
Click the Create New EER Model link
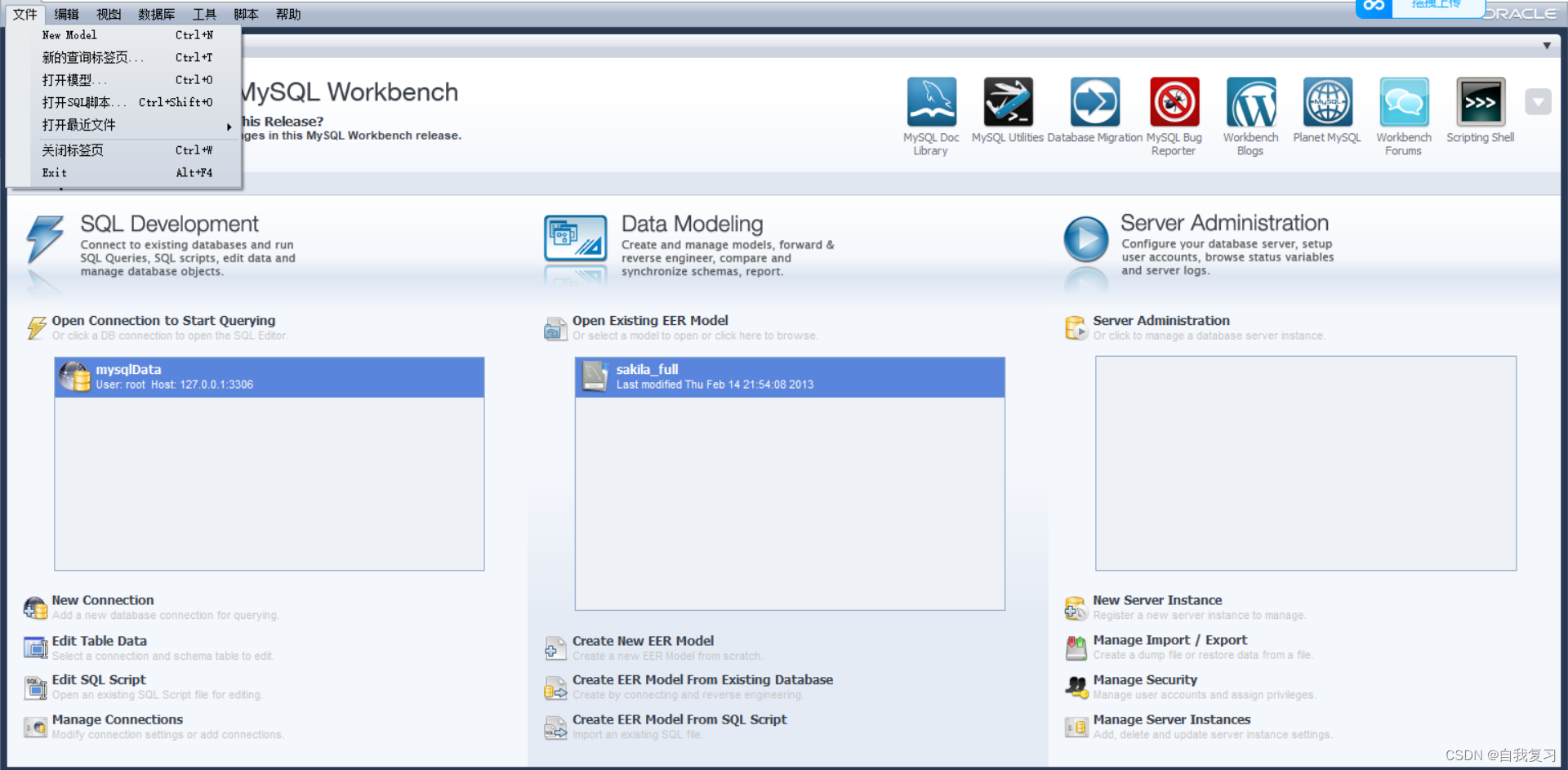pos(643,641)
